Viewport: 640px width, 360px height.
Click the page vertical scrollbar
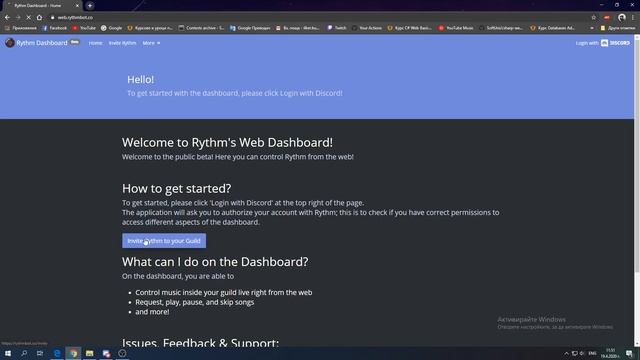637,155
